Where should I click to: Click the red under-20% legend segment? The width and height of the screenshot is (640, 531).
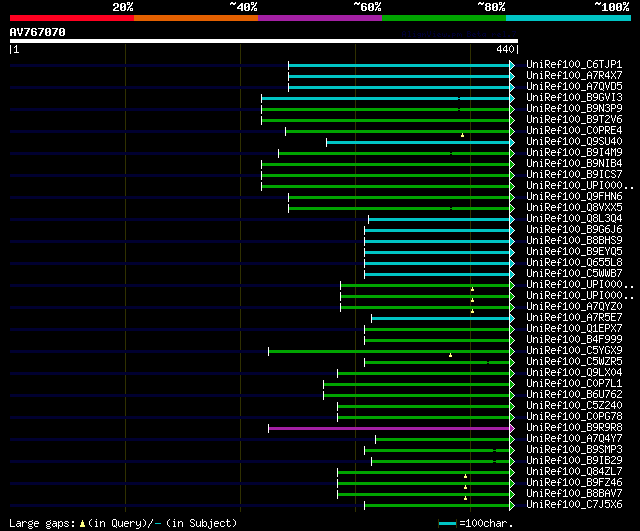(x=72, y=18)
